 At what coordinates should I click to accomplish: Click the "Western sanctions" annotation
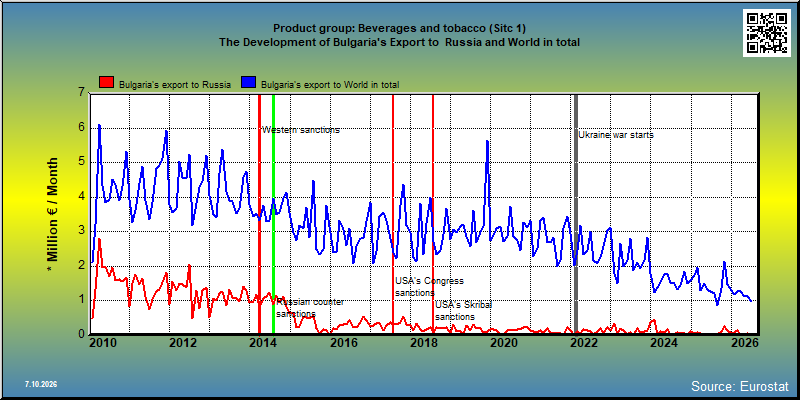coord(301,130)
